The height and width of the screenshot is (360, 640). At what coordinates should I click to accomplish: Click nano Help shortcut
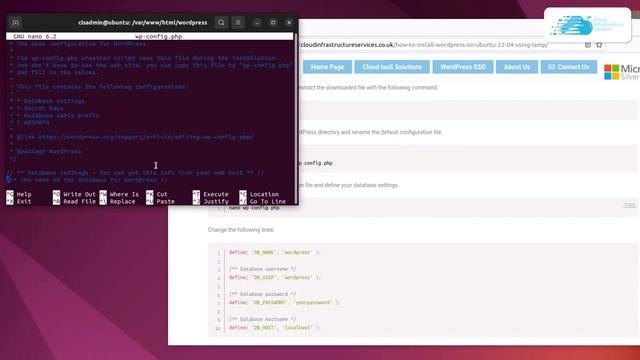(19, 194)
